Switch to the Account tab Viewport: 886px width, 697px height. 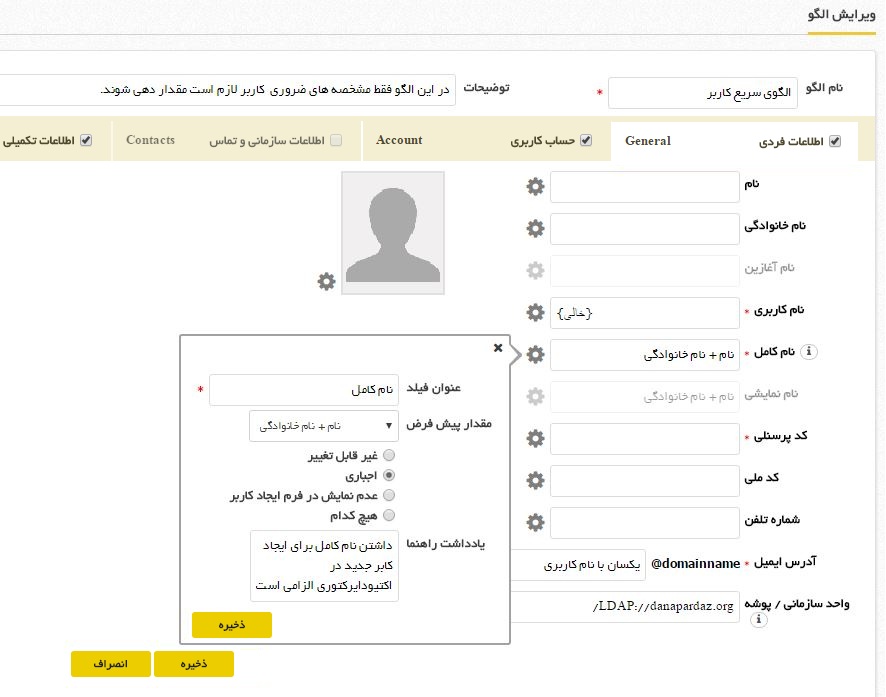(x=399, y=140)
